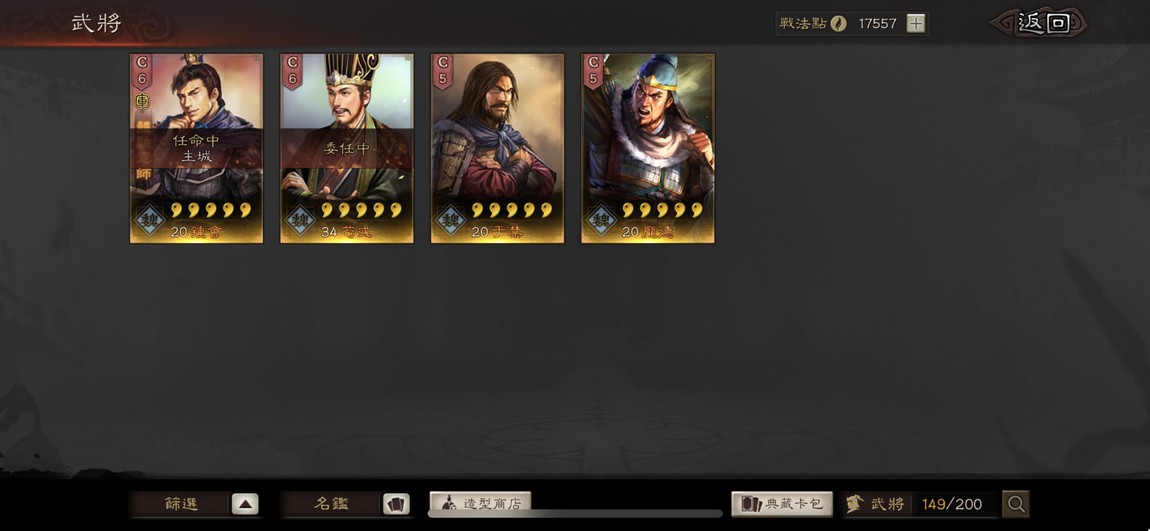Viewport: 1150px width, 531px height.
Task: Click the plus icon beside 戰法點 17557
Action: pyautogui.click(x=915, y=23)
